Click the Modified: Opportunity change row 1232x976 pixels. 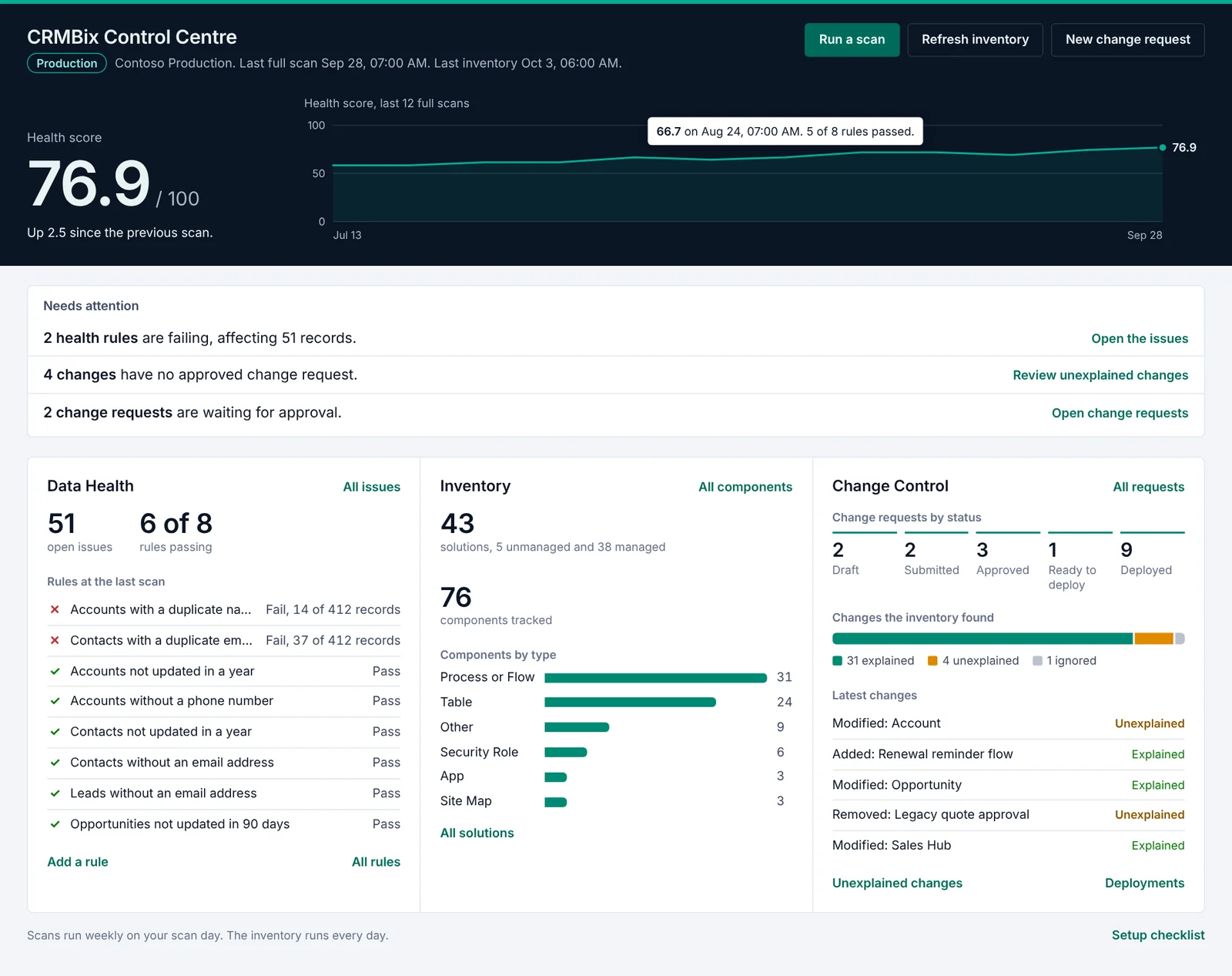coord(1008,785)
